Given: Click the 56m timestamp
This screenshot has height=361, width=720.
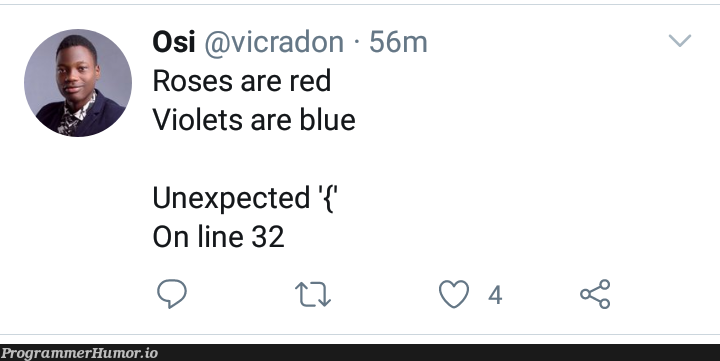Looking at the screenshot, I should [398, 42].
